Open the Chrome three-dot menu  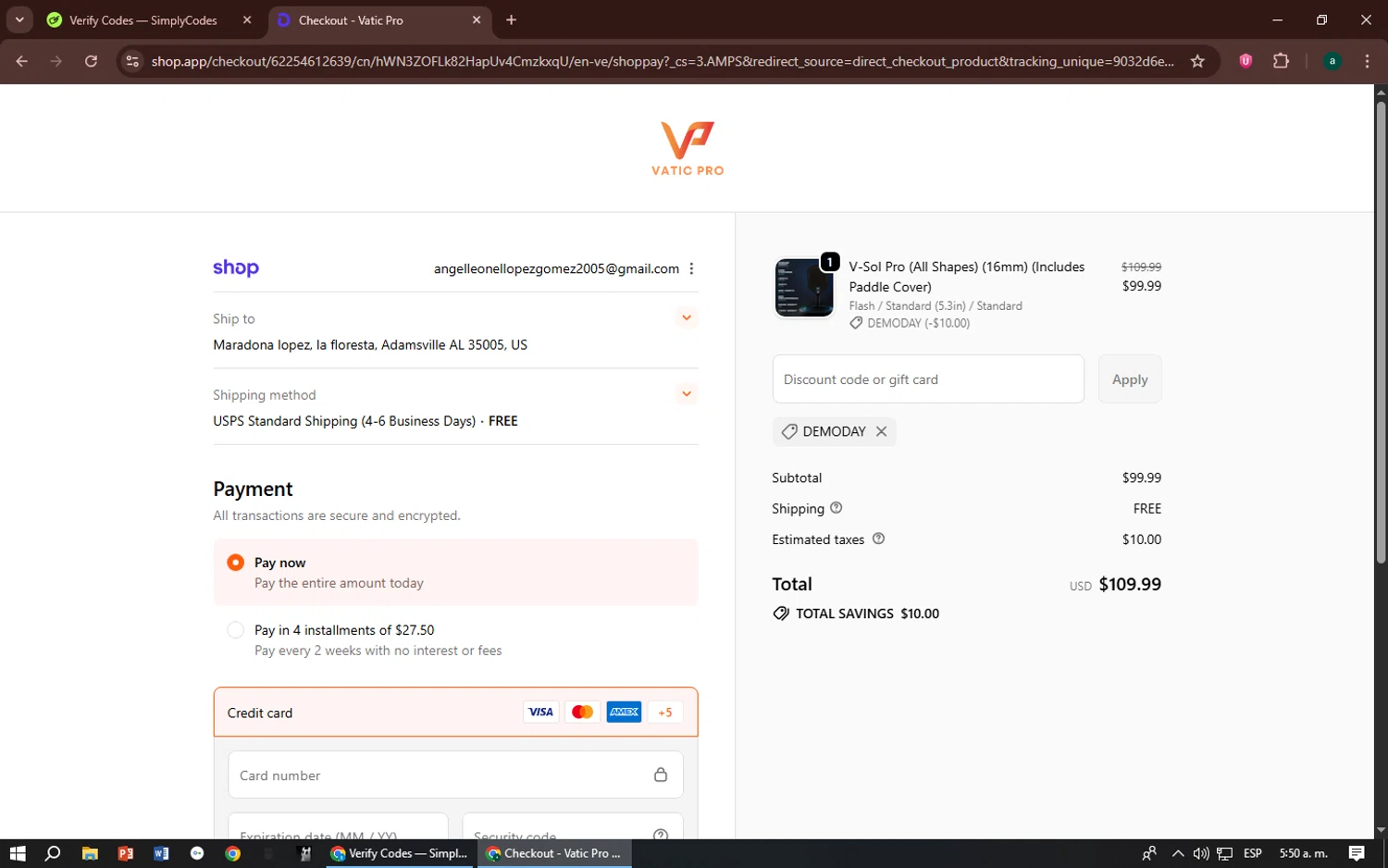pos(1367,61)
